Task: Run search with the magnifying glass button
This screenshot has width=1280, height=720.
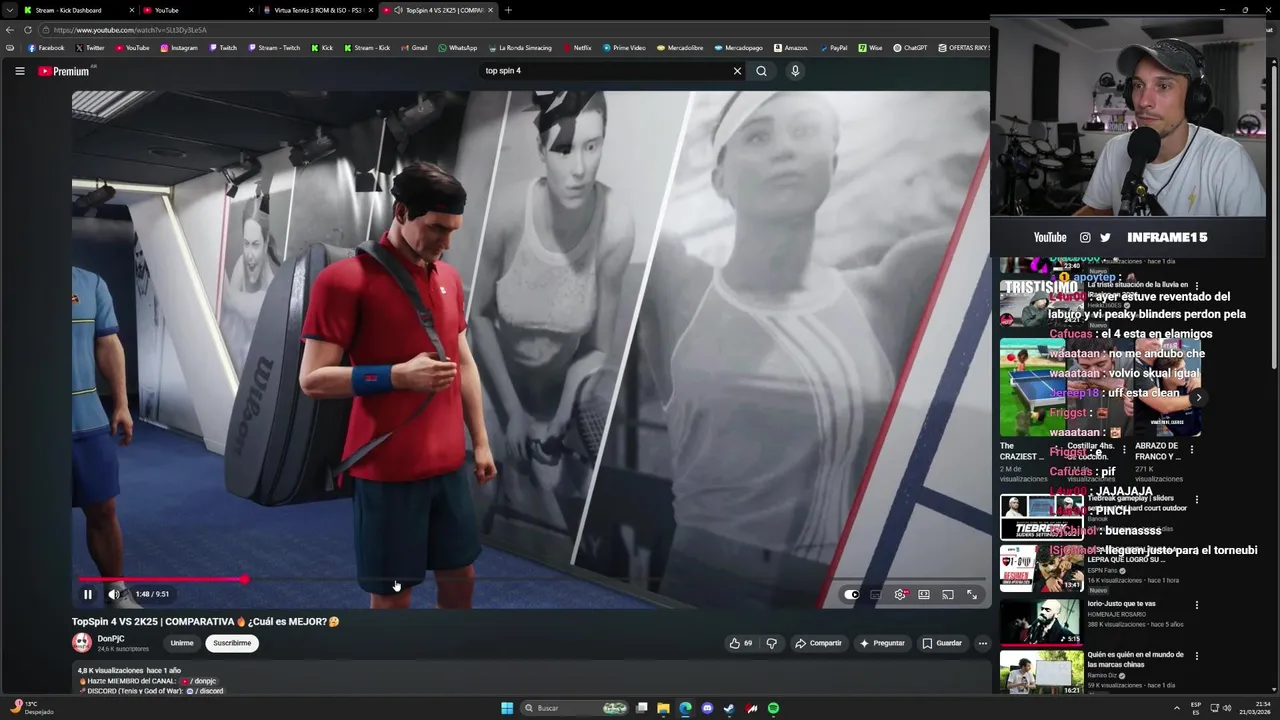Action: pos(761,71)
